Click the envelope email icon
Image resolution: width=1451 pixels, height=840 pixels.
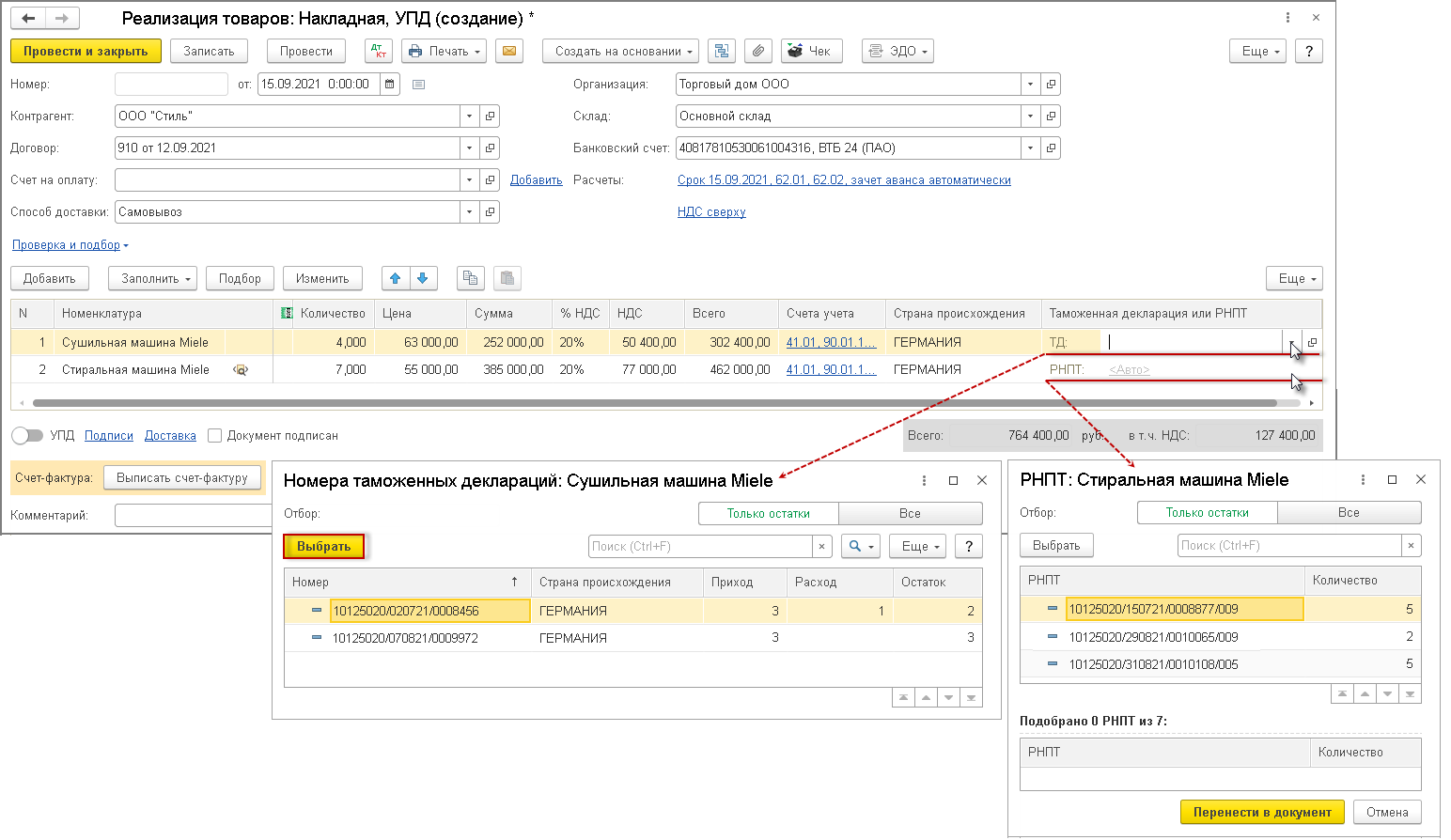(509, 51)
